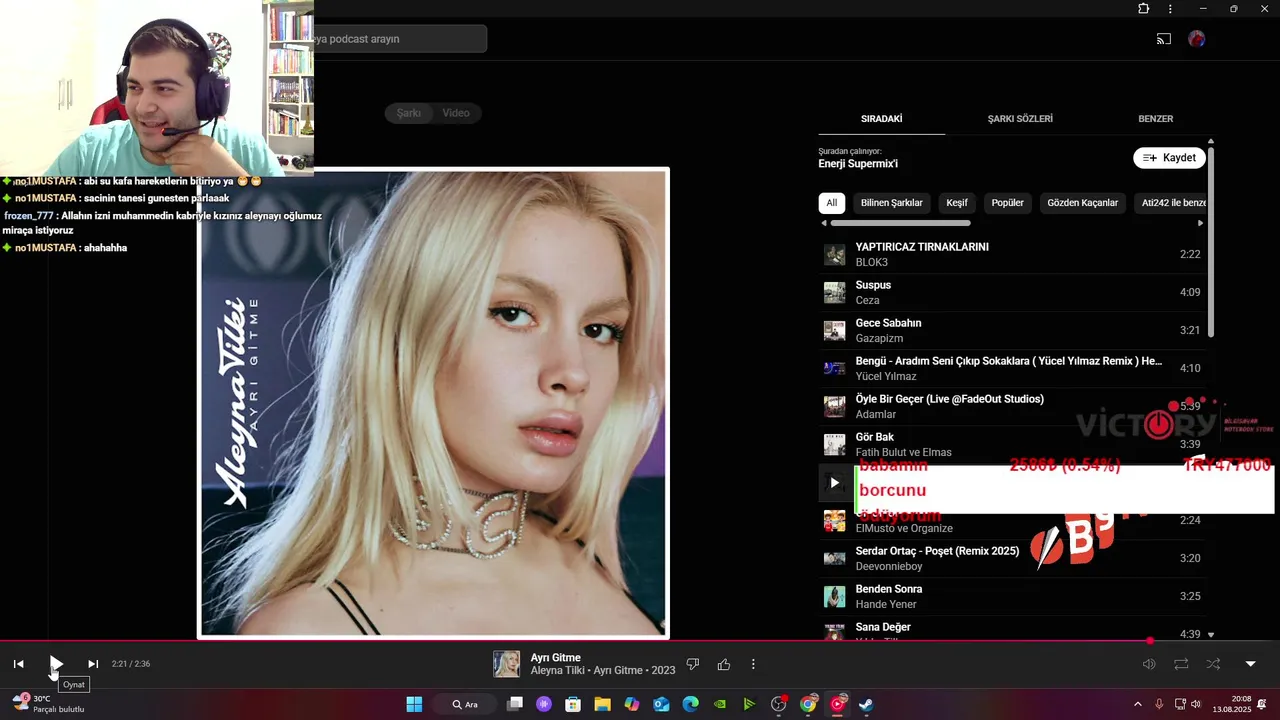
Task: Open Microsoft Edge from taskbar
Action: tap(691, 704)
